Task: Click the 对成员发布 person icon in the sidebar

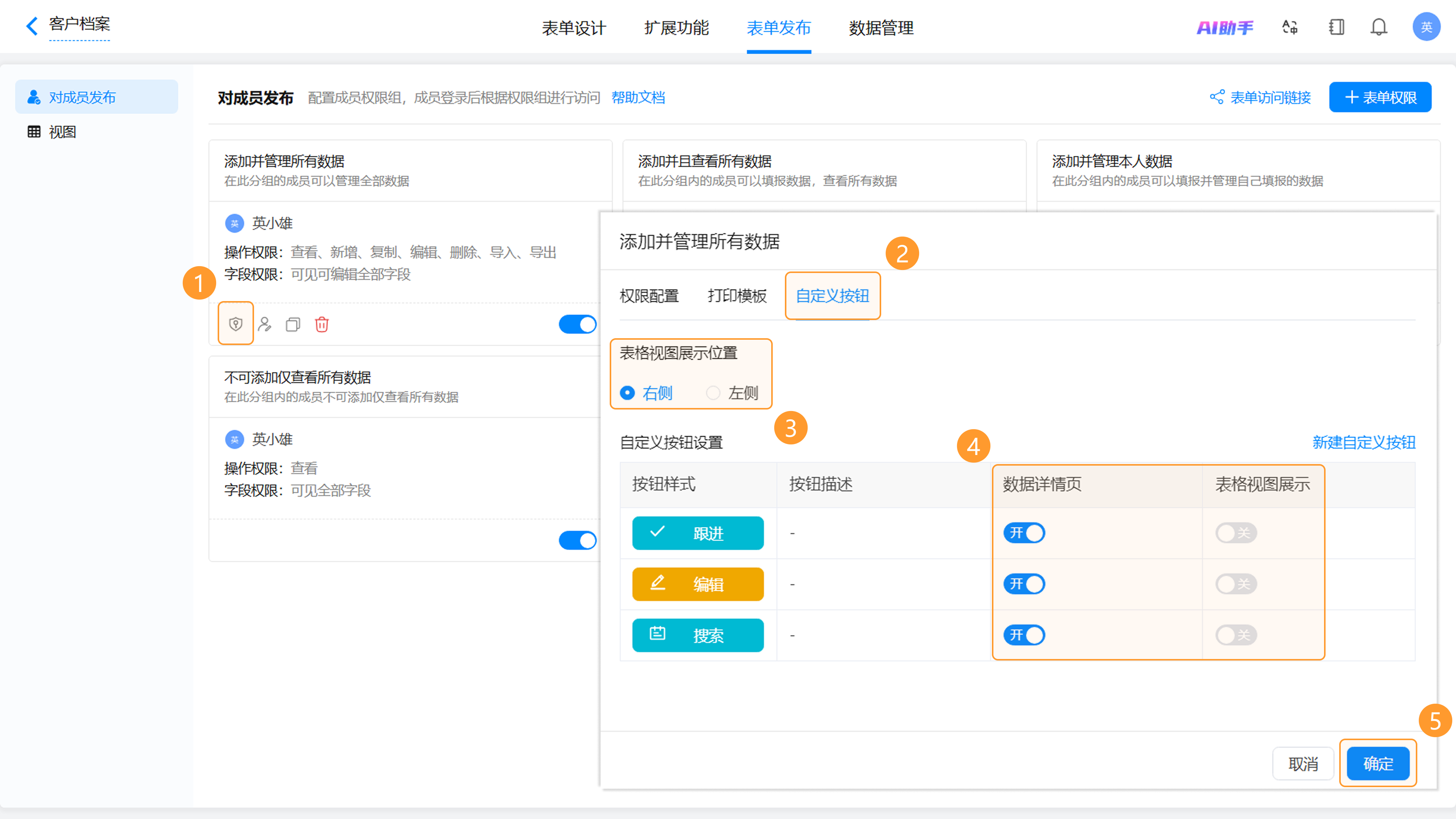Action: pos(34,97)
